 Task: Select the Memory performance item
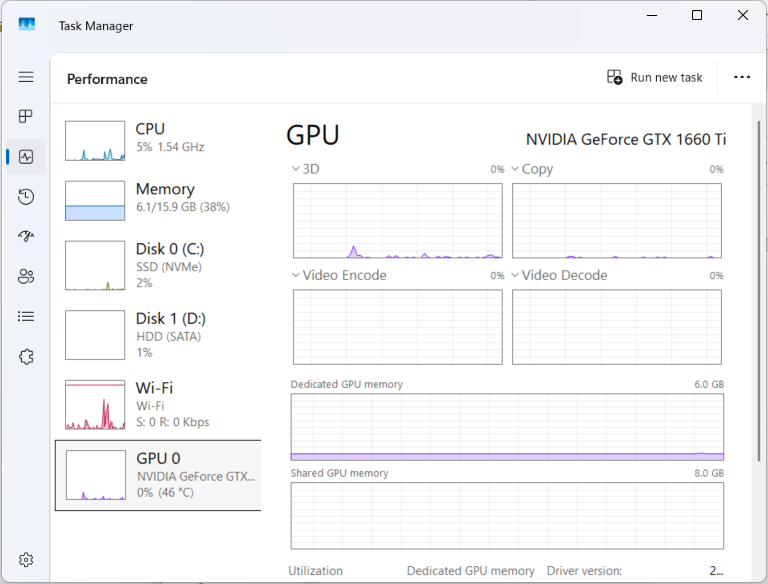(157, 198)
